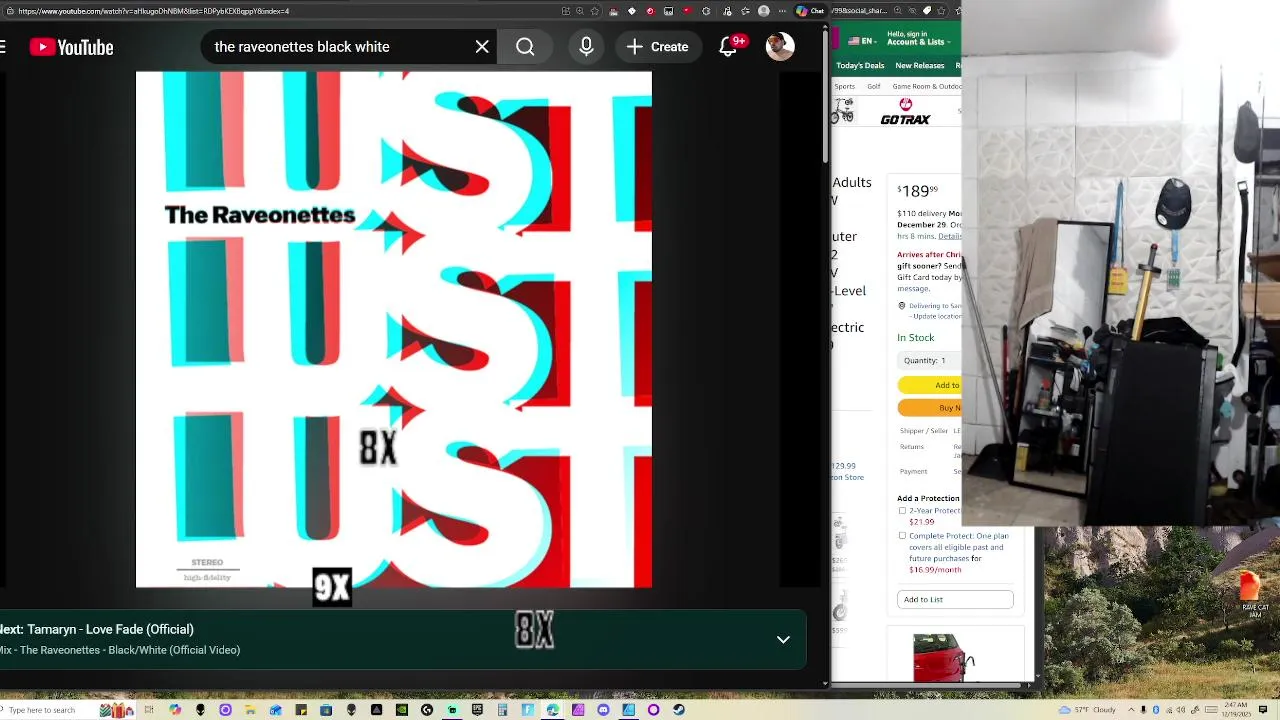Open the Epic Games taskbar icon
1280x720 pixels.
[x=477, y=710]
